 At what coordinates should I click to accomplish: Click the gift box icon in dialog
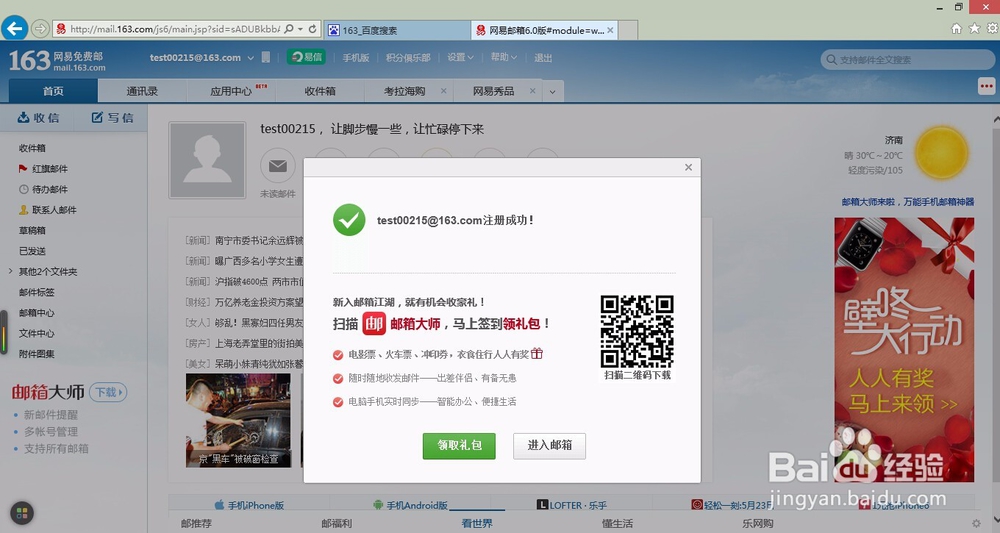[x=537, y=353]
